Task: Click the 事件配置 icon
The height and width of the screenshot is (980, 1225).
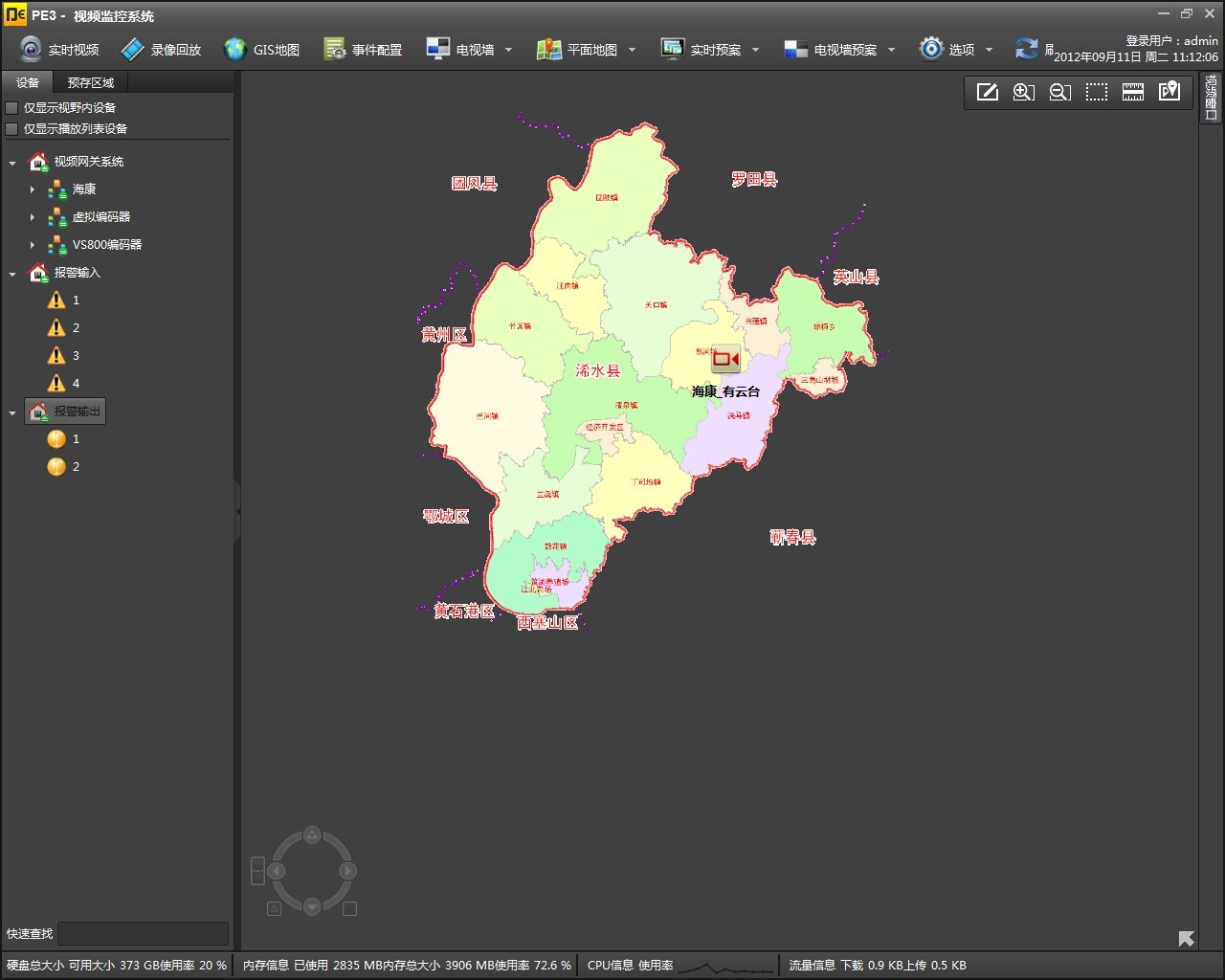Action: 334,49
